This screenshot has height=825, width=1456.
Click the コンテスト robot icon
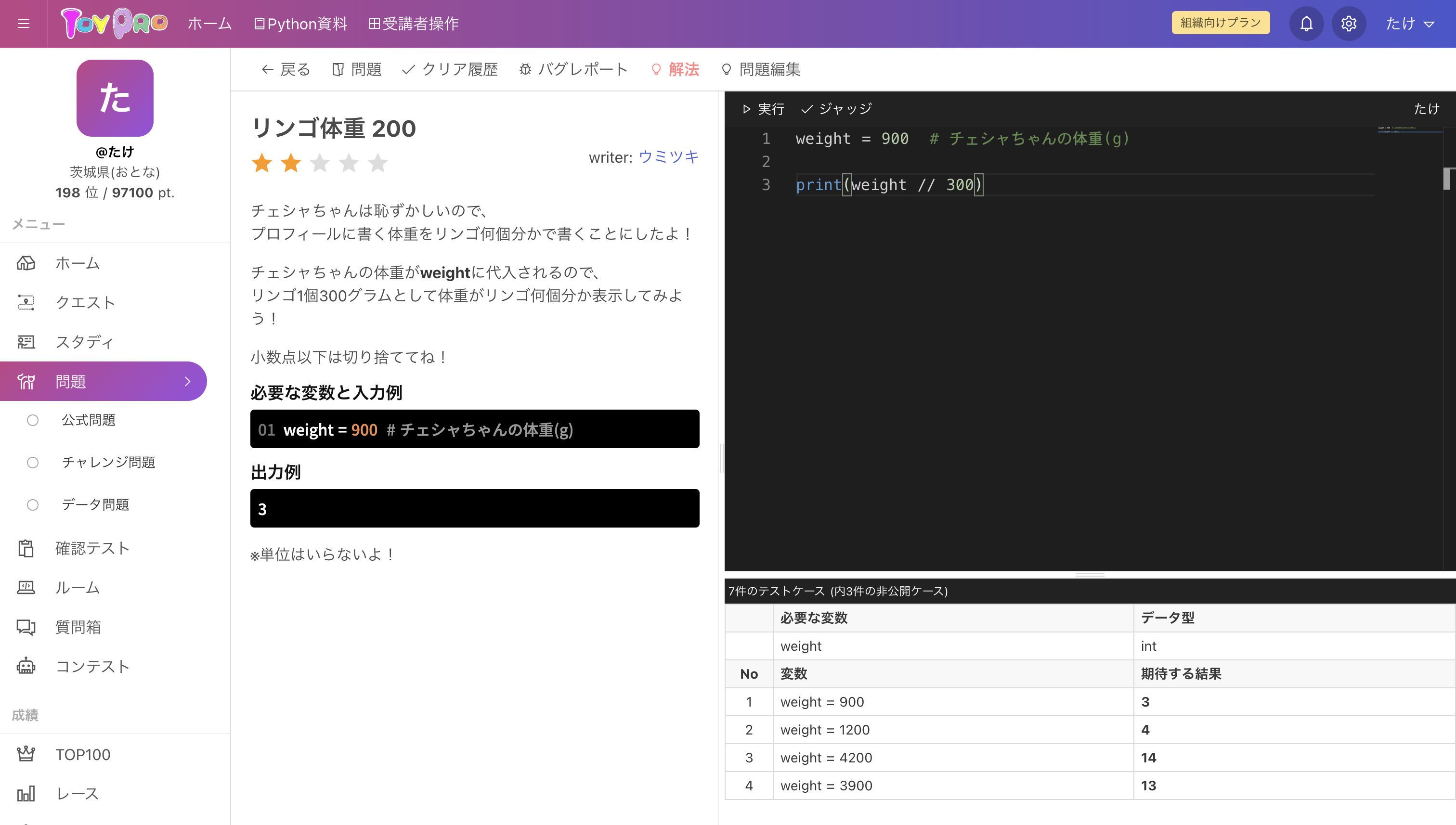point(26,666)
